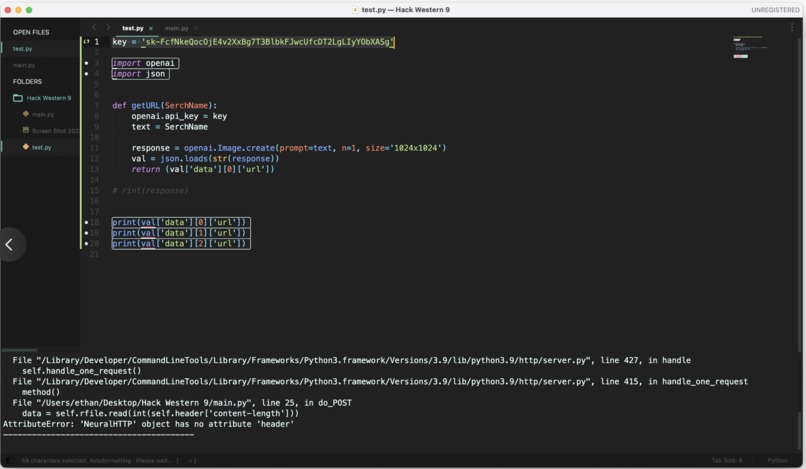Open the Tab Size: 4 indentation menu
The width and height of the screenshot is (806, 469).
click(x=727, y=460)
